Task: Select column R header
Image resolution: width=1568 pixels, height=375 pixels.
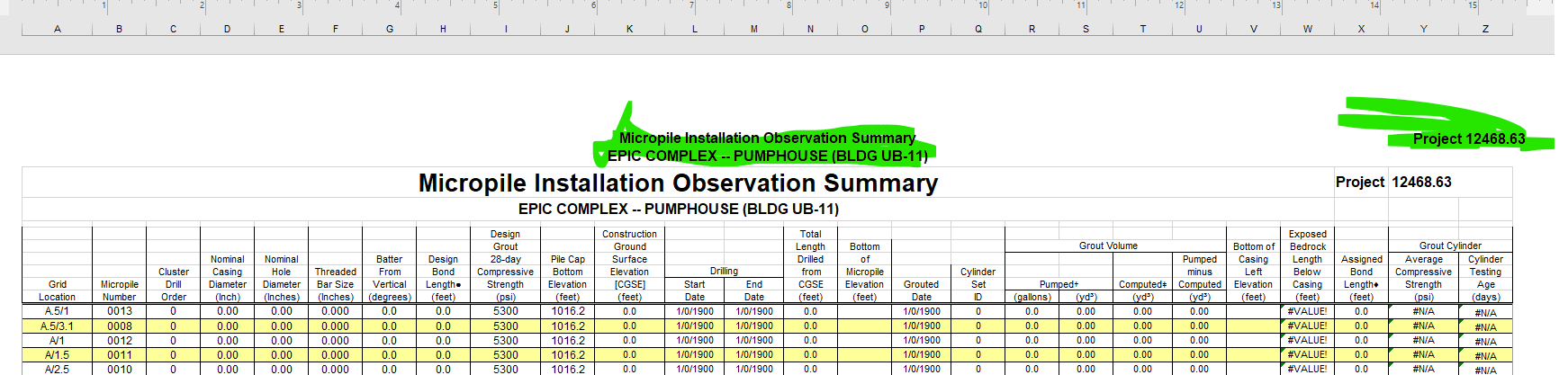Action: (1032, 29)
